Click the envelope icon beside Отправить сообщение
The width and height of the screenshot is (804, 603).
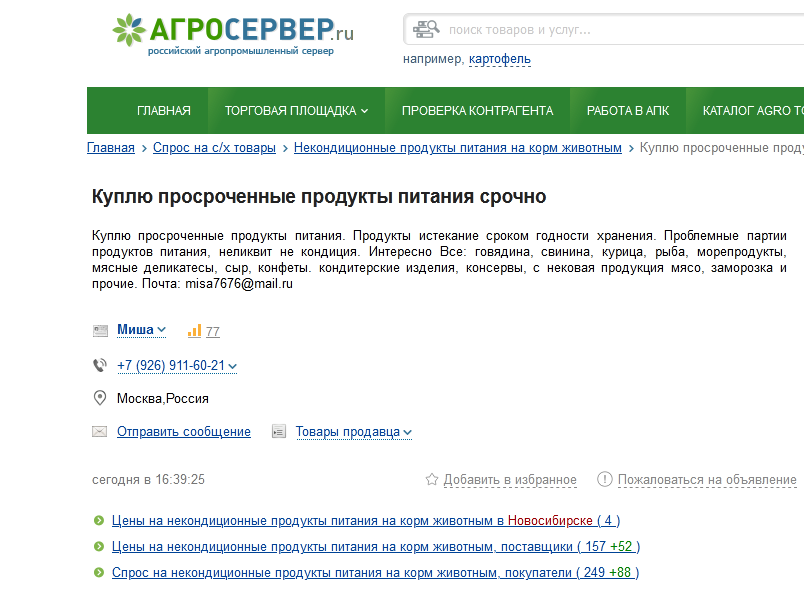coord(99,432)
